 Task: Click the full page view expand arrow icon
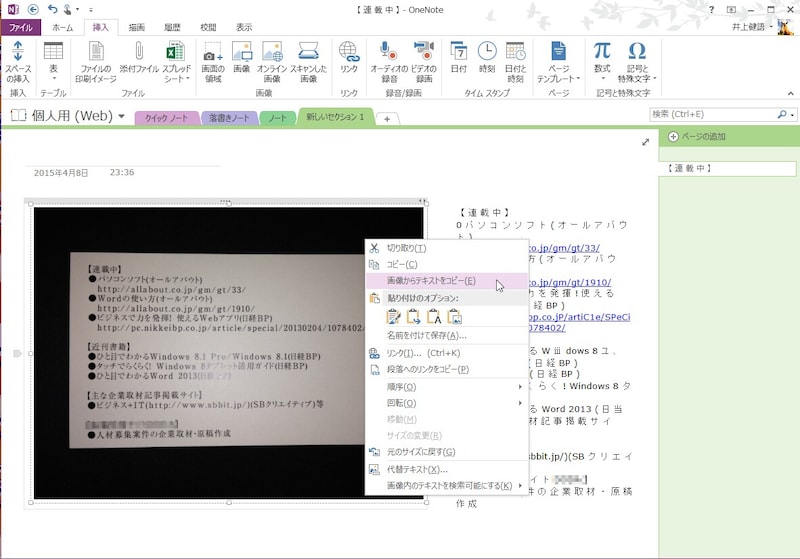[x=645, y=142]
